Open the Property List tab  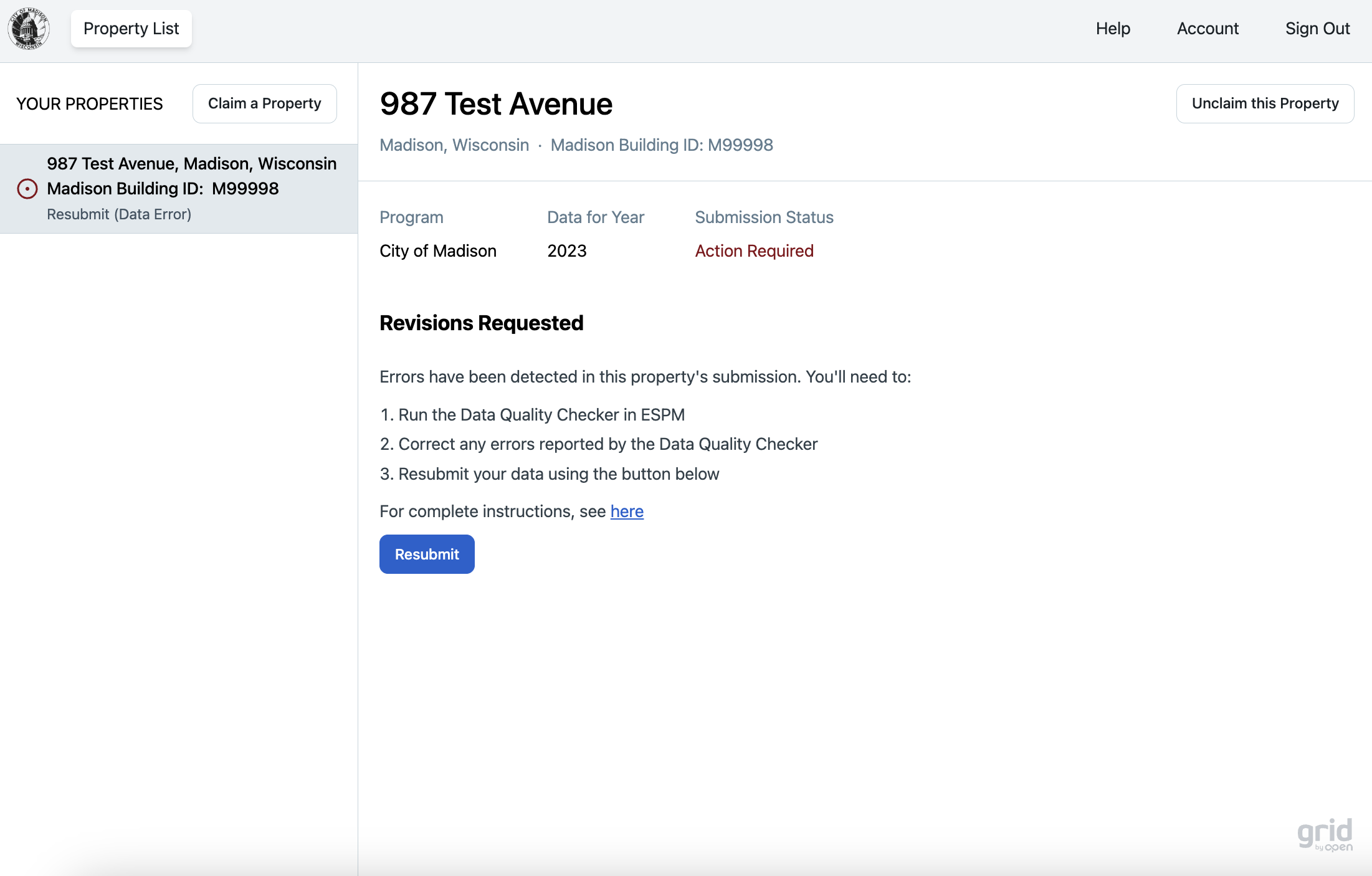(131, 29)
